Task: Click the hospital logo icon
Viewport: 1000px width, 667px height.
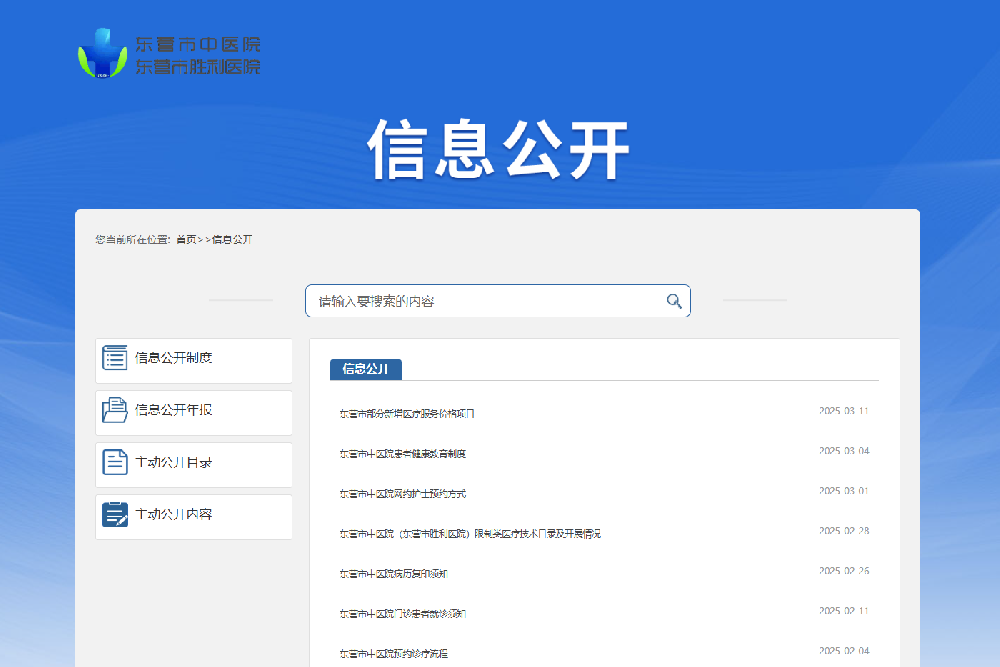Action: click(103, 54)
